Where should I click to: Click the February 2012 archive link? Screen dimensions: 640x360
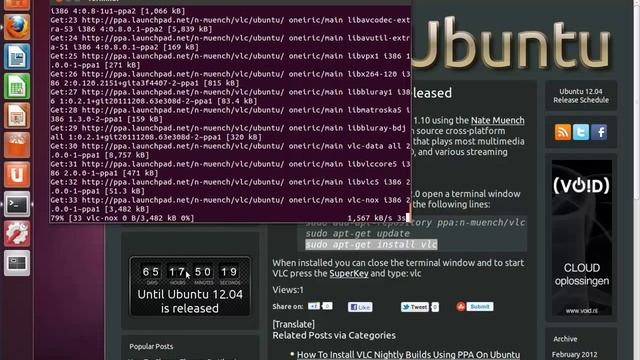point(574,355)
